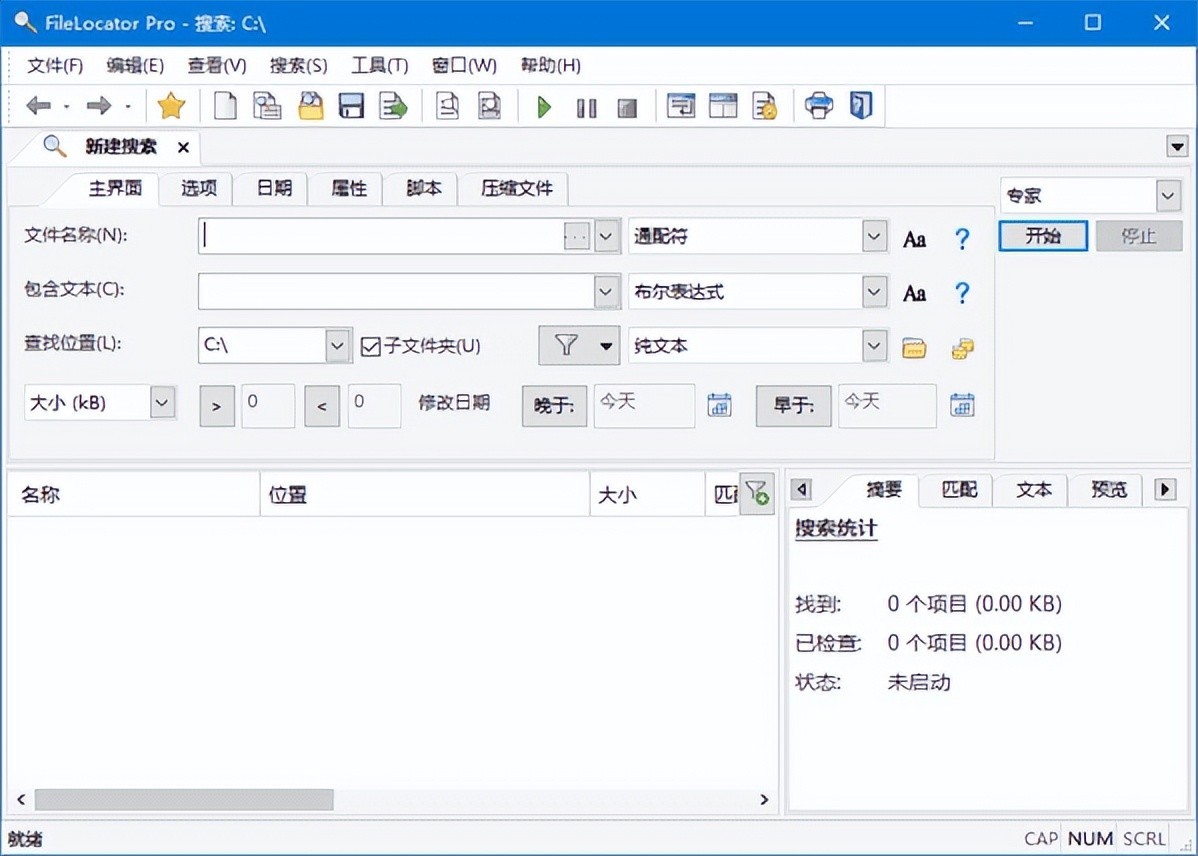This screenshot has width=1198, height=856.
Task: Click the Pause search toolbar icon
Action: click(x=586, y=107)
